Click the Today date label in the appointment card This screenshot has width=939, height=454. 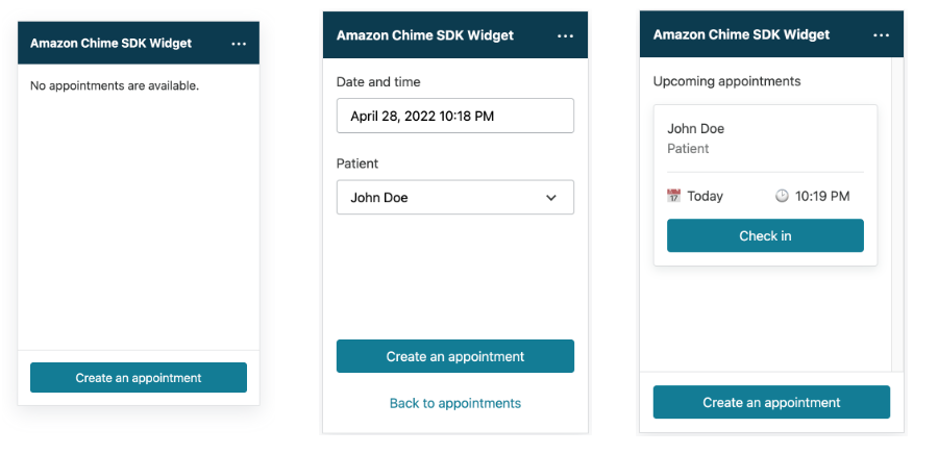pos(705,196)
